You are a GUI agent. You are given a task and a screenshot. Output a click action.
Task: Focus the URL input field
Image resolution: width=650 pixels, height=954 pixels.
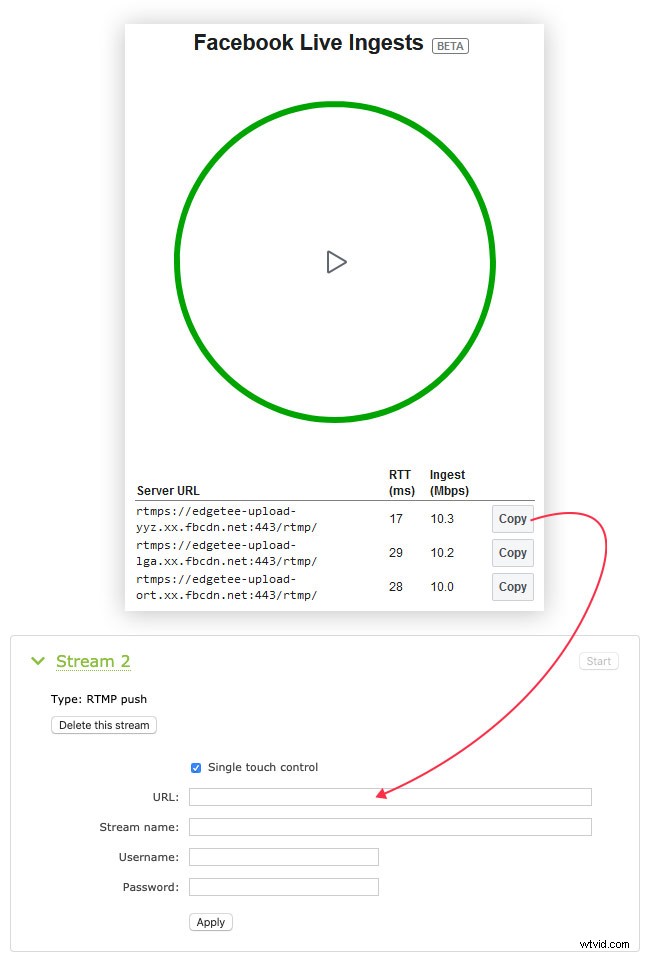(390, 797)
